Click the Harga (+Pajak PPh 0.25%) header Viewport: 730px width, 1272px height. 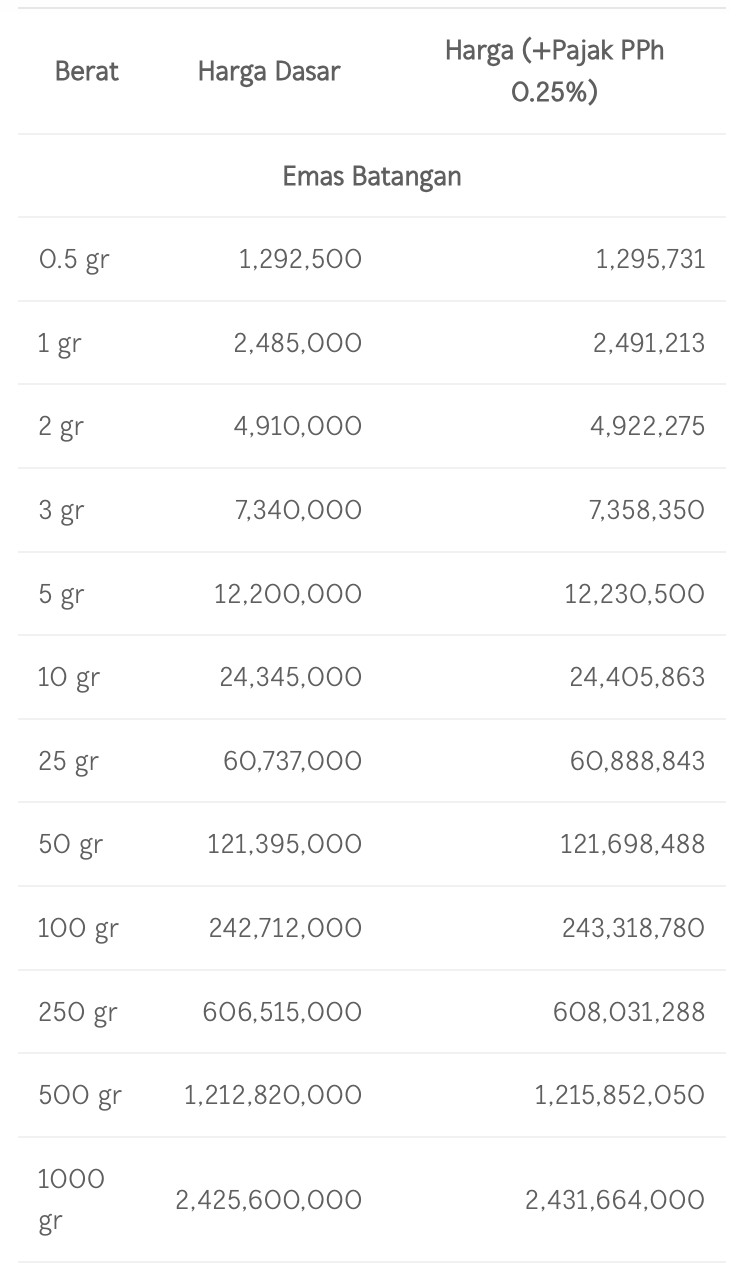pos(554,72)
